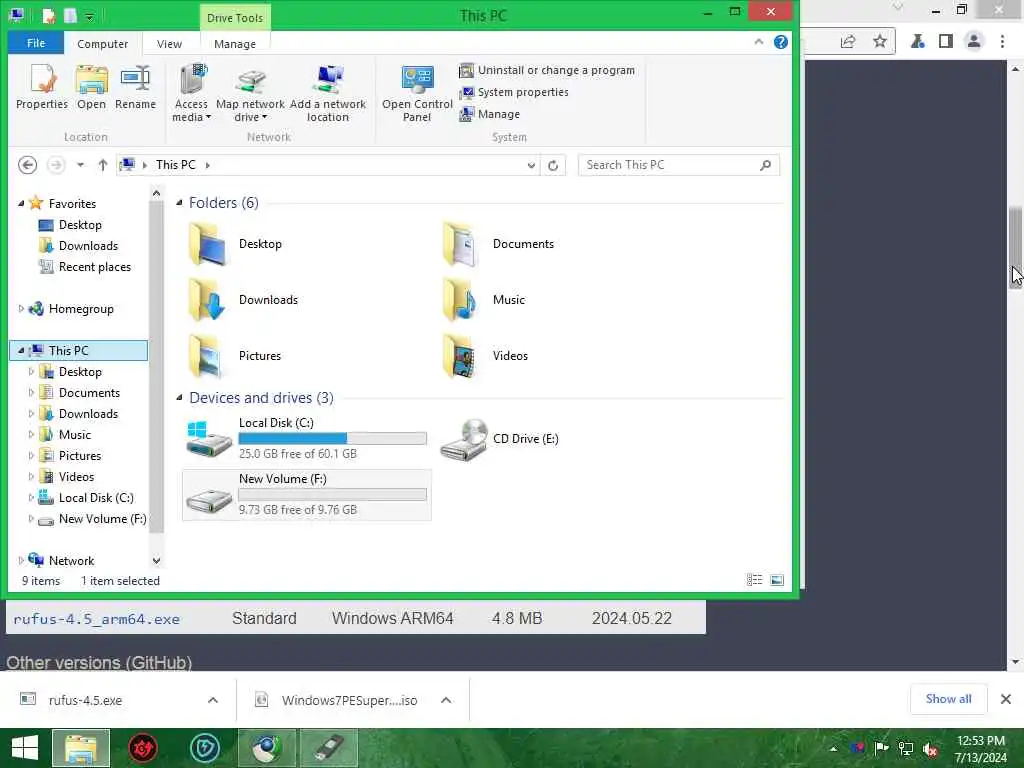Click Show all downloads button
The height and width of the screenshot is (768, 1024).
948,699
